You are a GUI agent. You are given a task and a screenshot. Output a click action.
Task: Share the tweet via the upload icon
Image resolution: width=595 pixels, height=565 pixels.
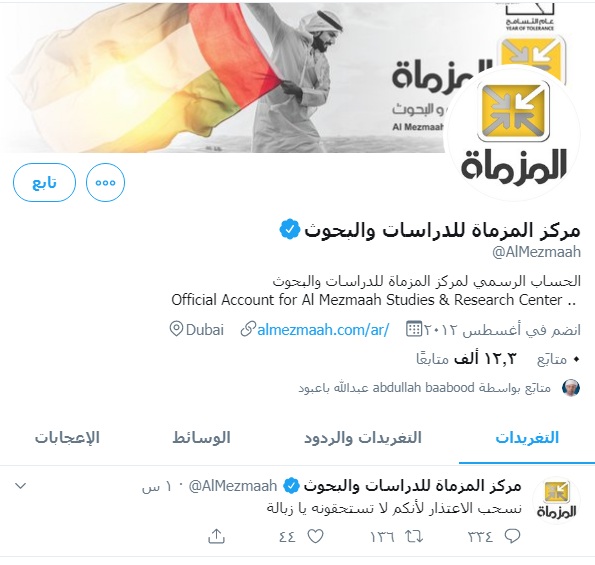[x=217, y=536]
